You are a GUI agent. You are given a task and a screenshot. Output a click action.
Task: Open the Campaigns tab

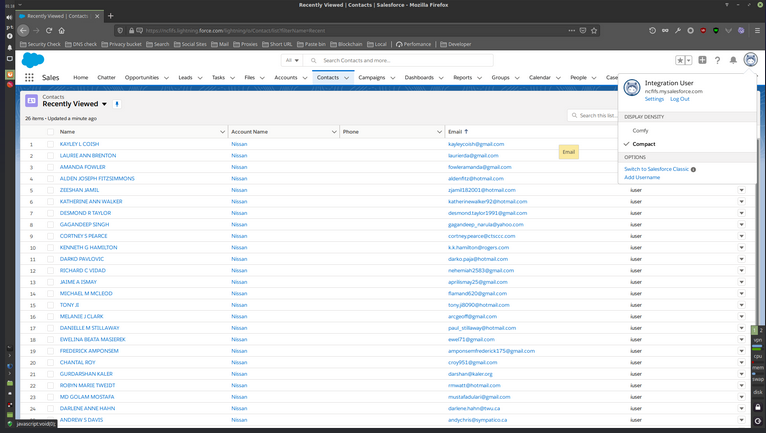point(372,77)
